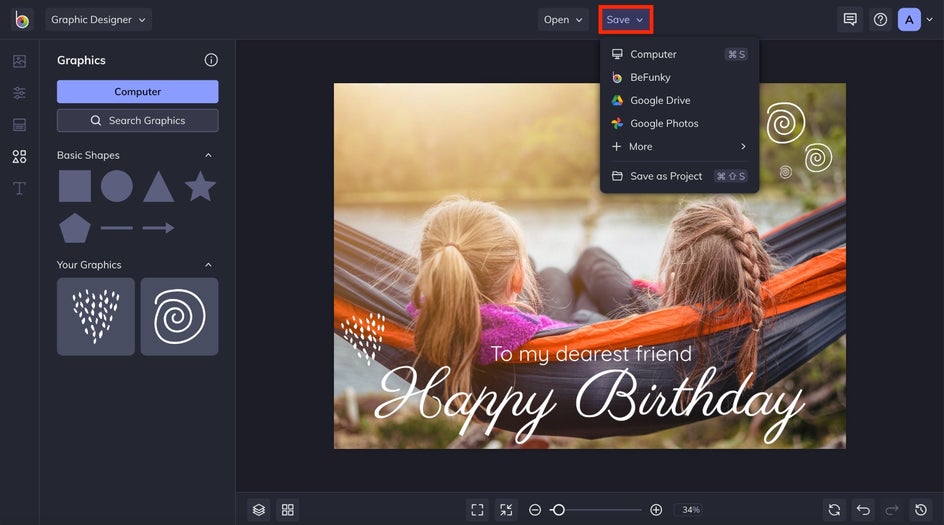The width and height of the screenshot is (944, 525).
Task: Add the straight line shape
Action: [117, 228]
